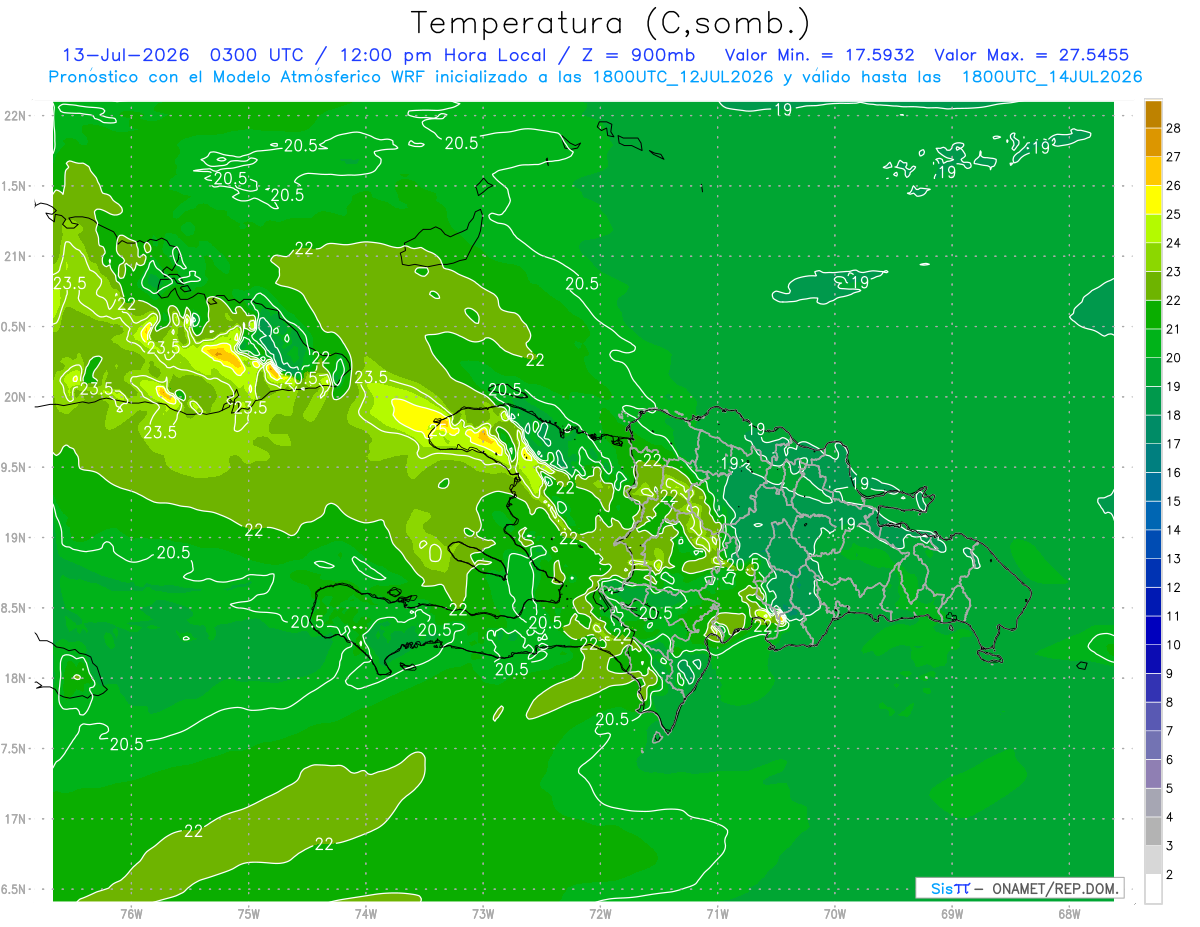Pick the white swatch below the 2 label
Image resolution: width=1200 pixels, height=927 pixels.
point(1153,889)
